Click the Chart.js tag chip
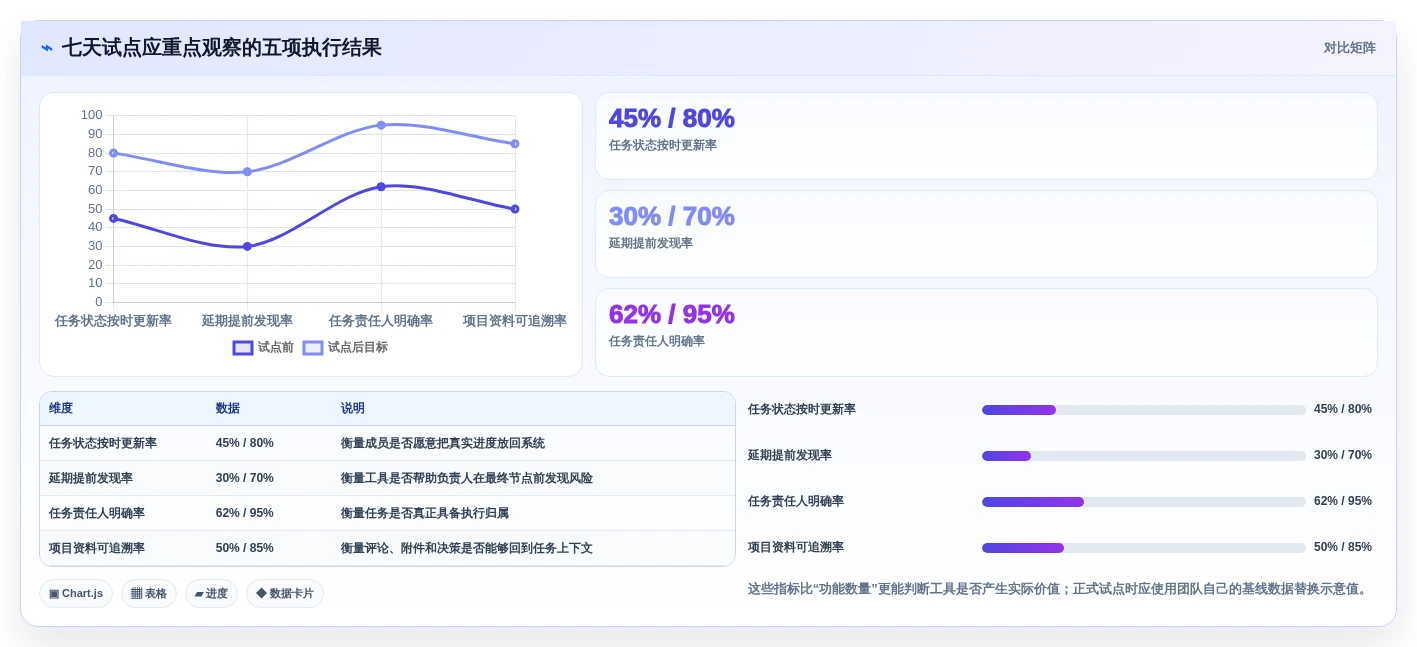1417x647 pixels. point(76,593)
